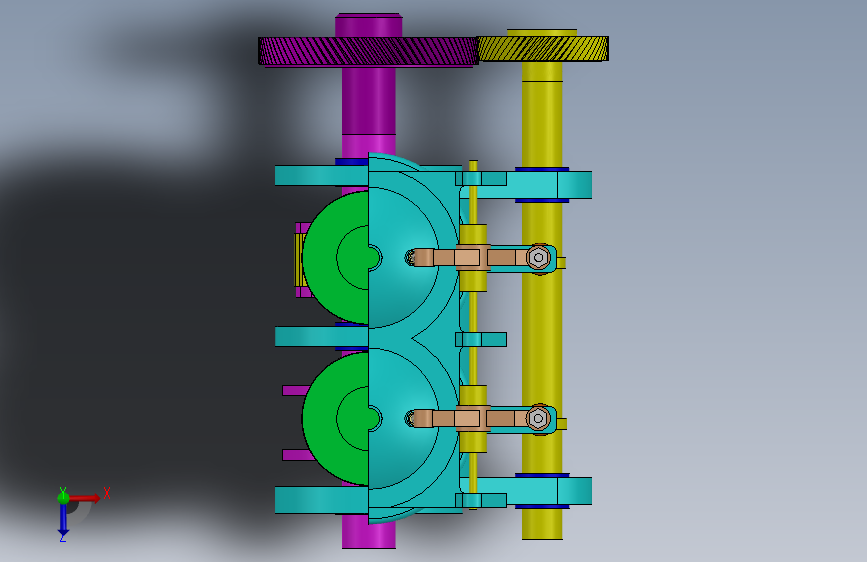Viewport: 867px width, 562px height.
Task: Click the purple shaft below the large gear
Action: pyautogui.click(x=369, y=100)
